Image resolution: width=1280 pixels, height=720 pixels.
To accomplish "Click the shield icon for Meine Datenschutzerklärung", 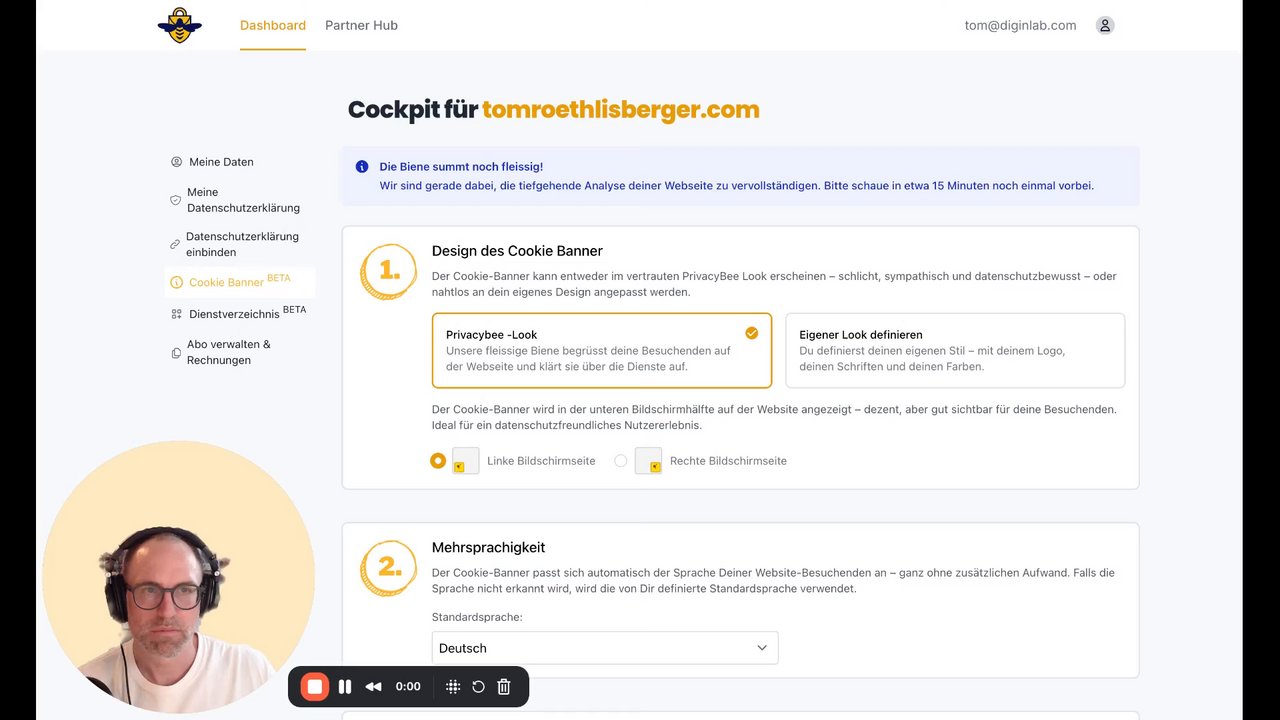I will point(175,200).
